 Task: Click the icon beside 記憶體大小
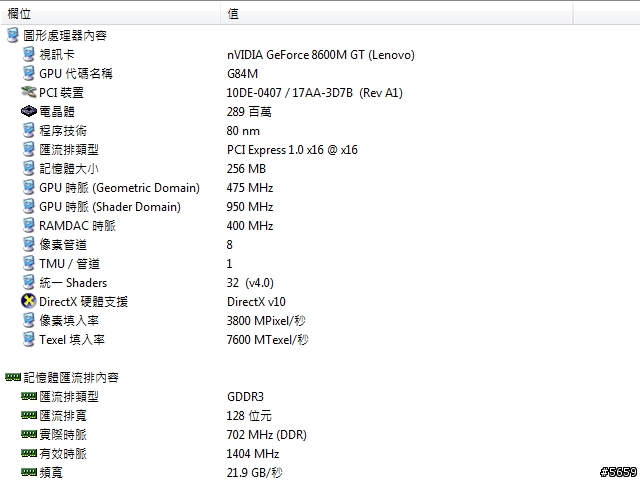coord(29,168)
